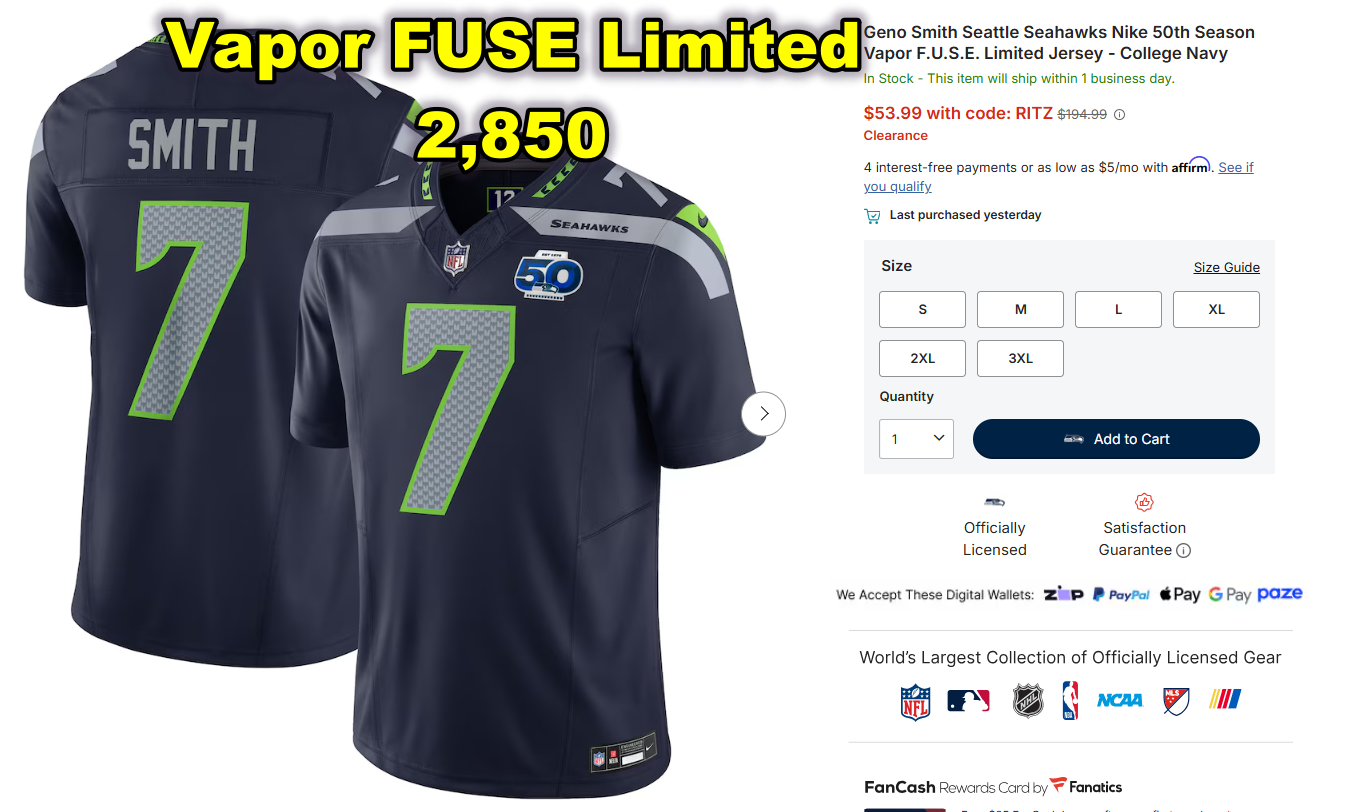The image size is (1352, 812).
Task: Click the NCAA logo icon
Action: [x=1119, y=701]
